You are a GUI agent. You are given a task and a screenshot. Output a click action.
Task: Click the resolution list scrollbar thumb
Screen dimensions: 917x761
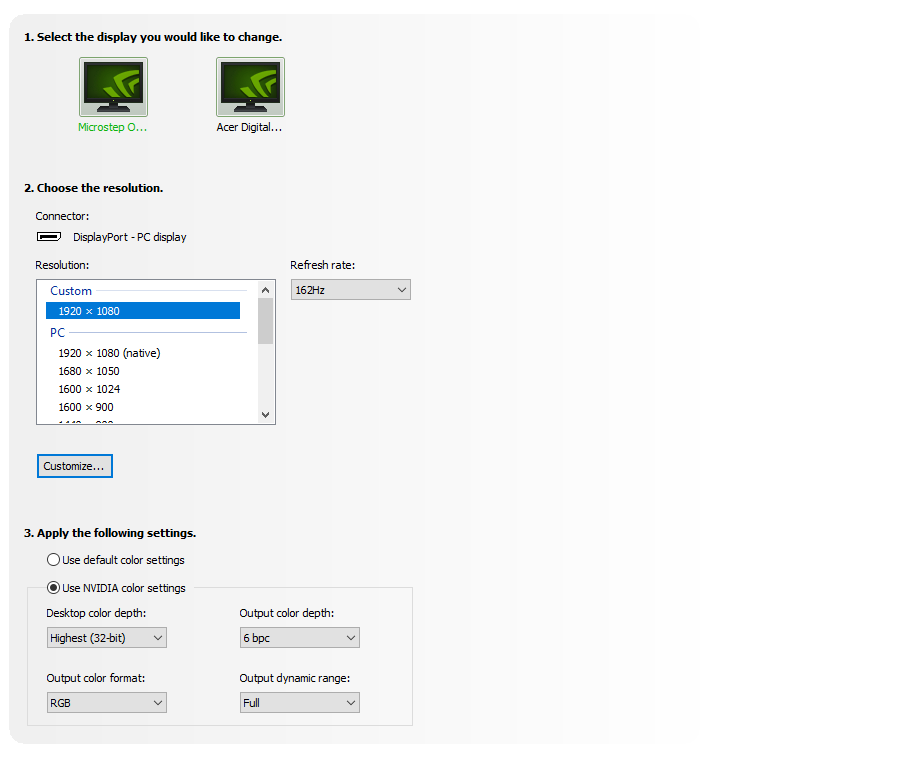[x=265, y=321]
